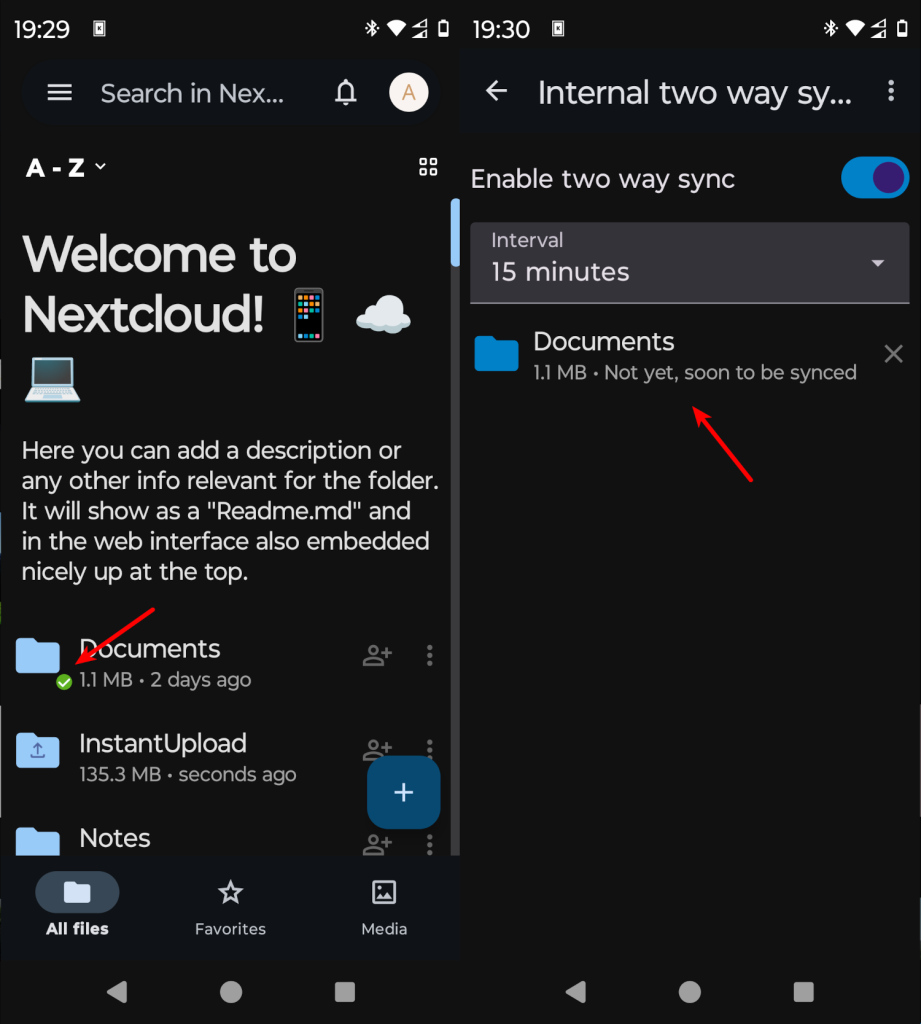Screen dimensions: 921x1024
Task: Switch to Favorites tab
Action: (230, 908)
